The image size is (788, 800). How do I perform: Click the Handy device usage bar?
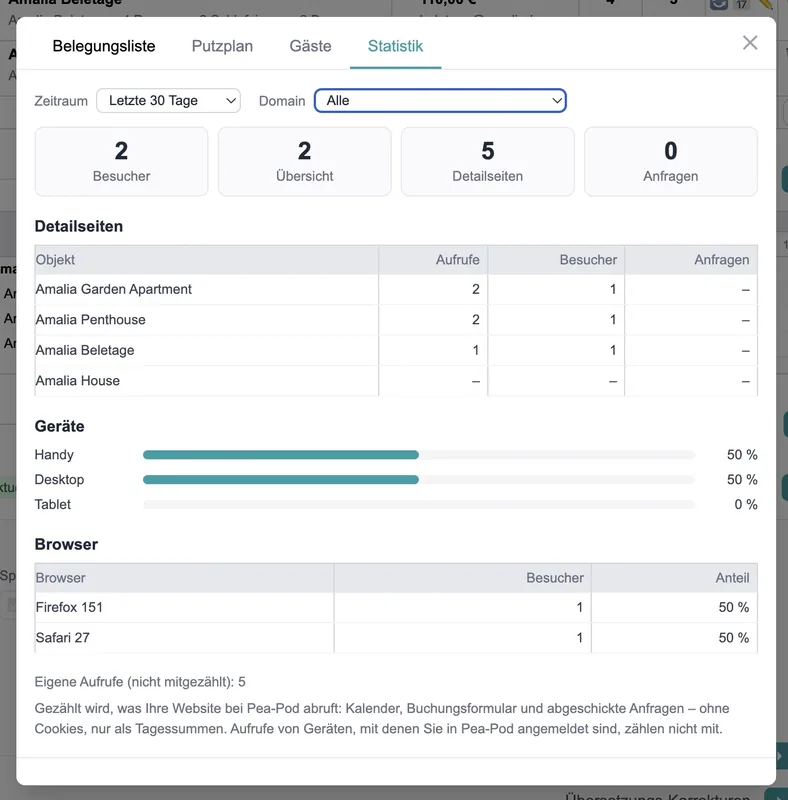point(418,455)
